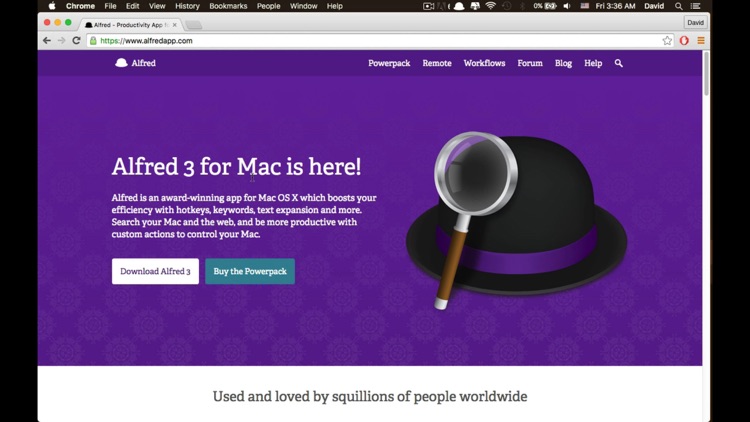Open the Wi-Fi status menu
750x422 pixels.
tap(490, 6)
